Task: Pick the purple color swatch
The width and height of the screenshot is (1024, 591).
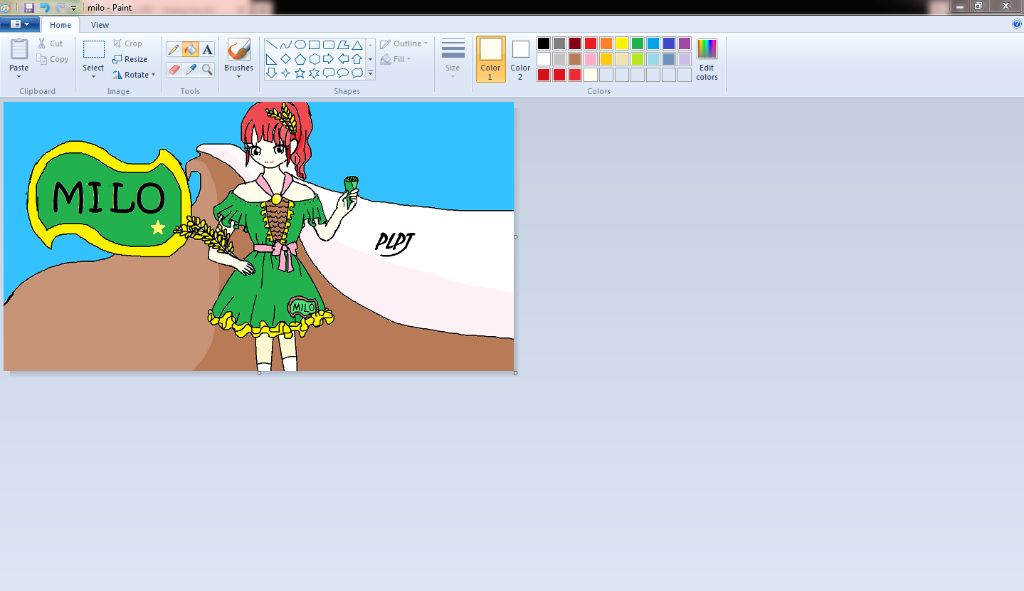Action: [684, 43]
